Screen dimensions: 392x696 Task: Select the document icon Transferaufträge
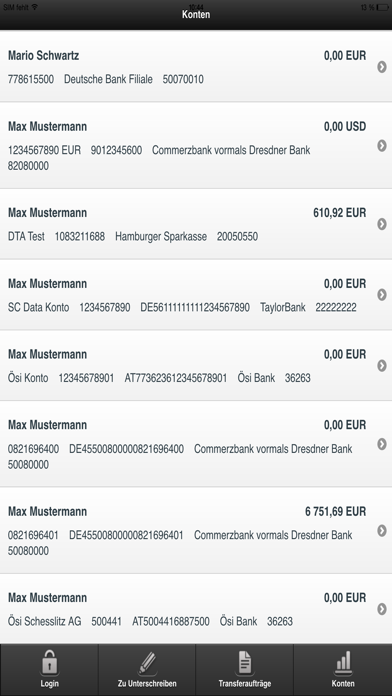pos(245,663)
